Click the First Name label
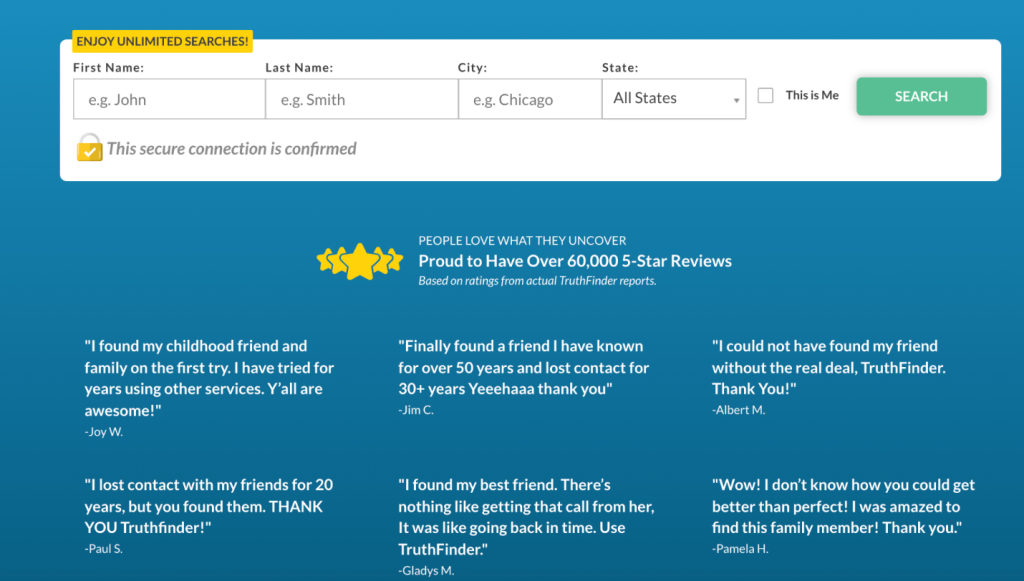 tap(108, 67)
